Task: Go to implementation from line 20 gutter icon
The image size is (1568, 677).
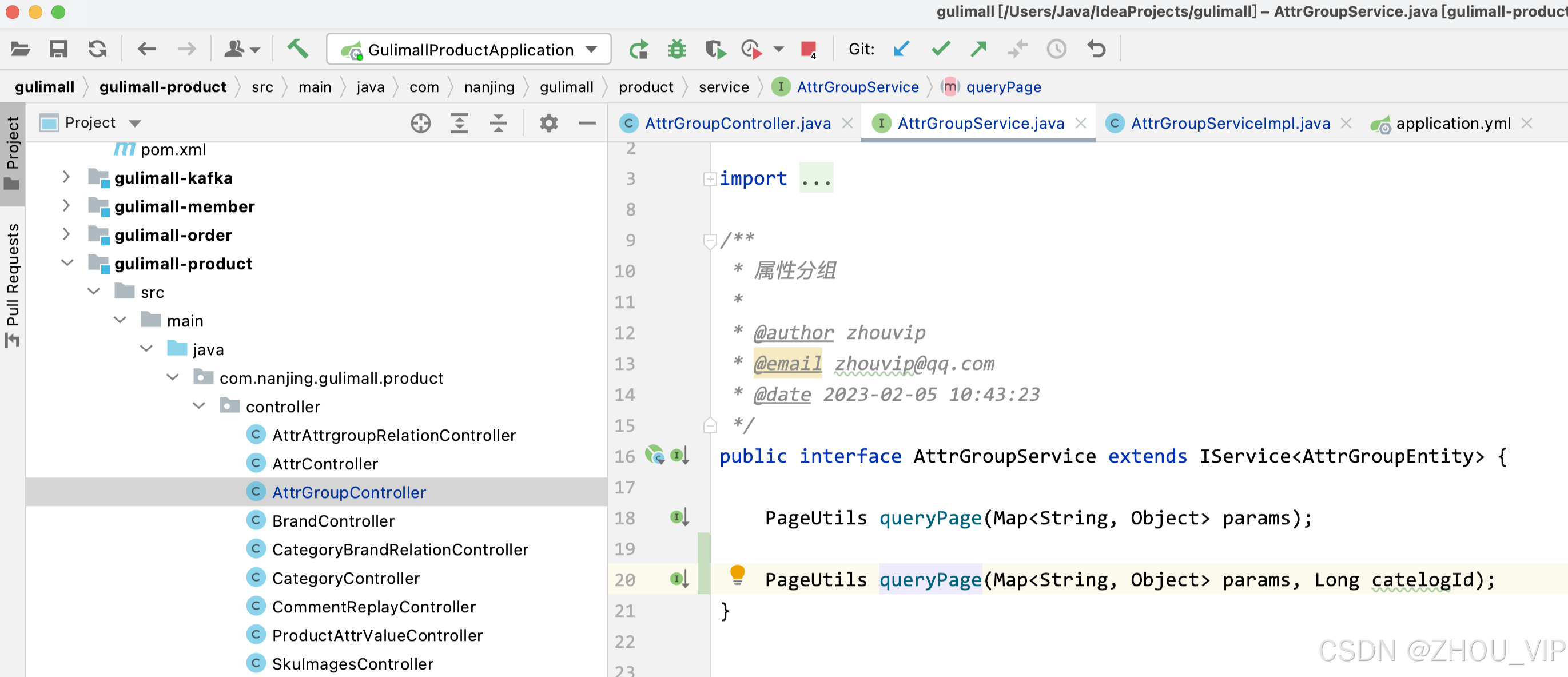Action: pos(679,579)
